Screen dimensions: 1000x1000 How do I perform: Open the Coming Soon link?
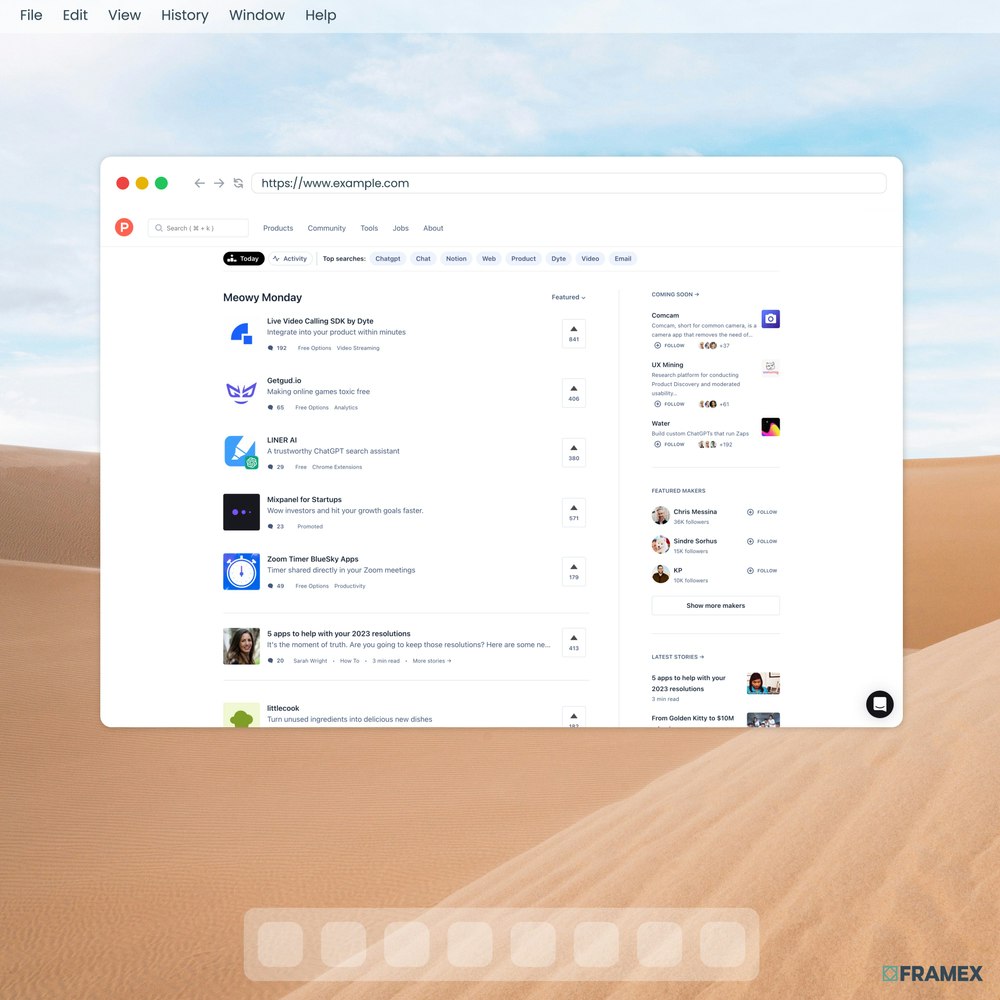[x=675, y=295]
